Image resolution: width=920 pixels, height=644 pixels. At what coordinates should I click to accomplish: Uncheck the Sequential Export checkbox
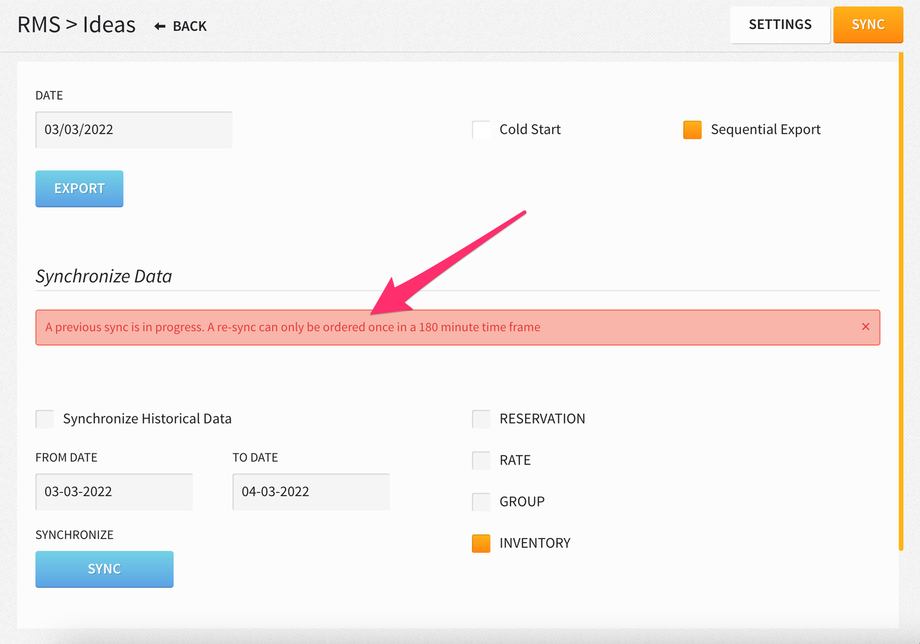click(x=692, y=130)
